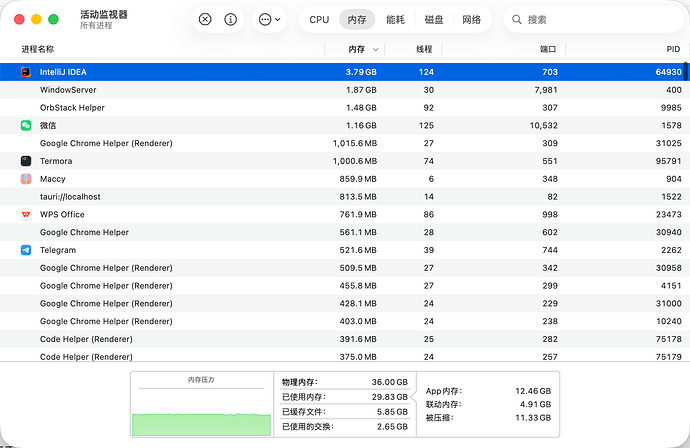Viewport: 690px width, 448px height.
Task: Click the WPS Office app icon
Action: click(26, 214)
